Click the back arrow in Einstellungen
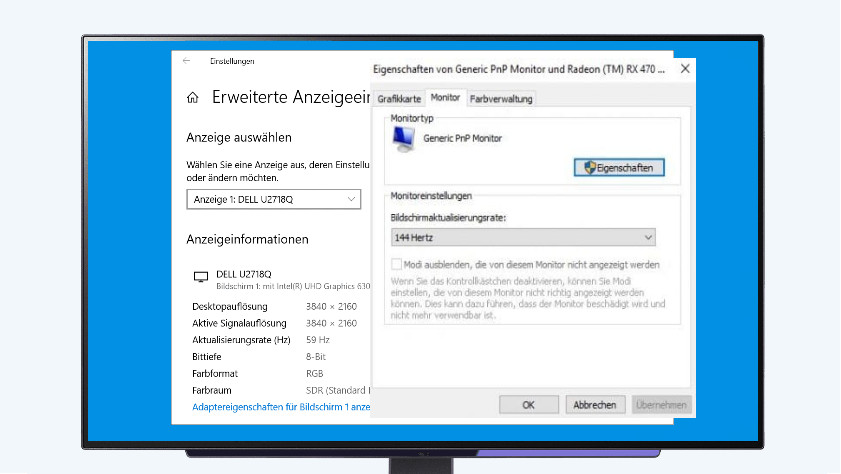Viewport: 841px width, 474px height. [187, 61]
